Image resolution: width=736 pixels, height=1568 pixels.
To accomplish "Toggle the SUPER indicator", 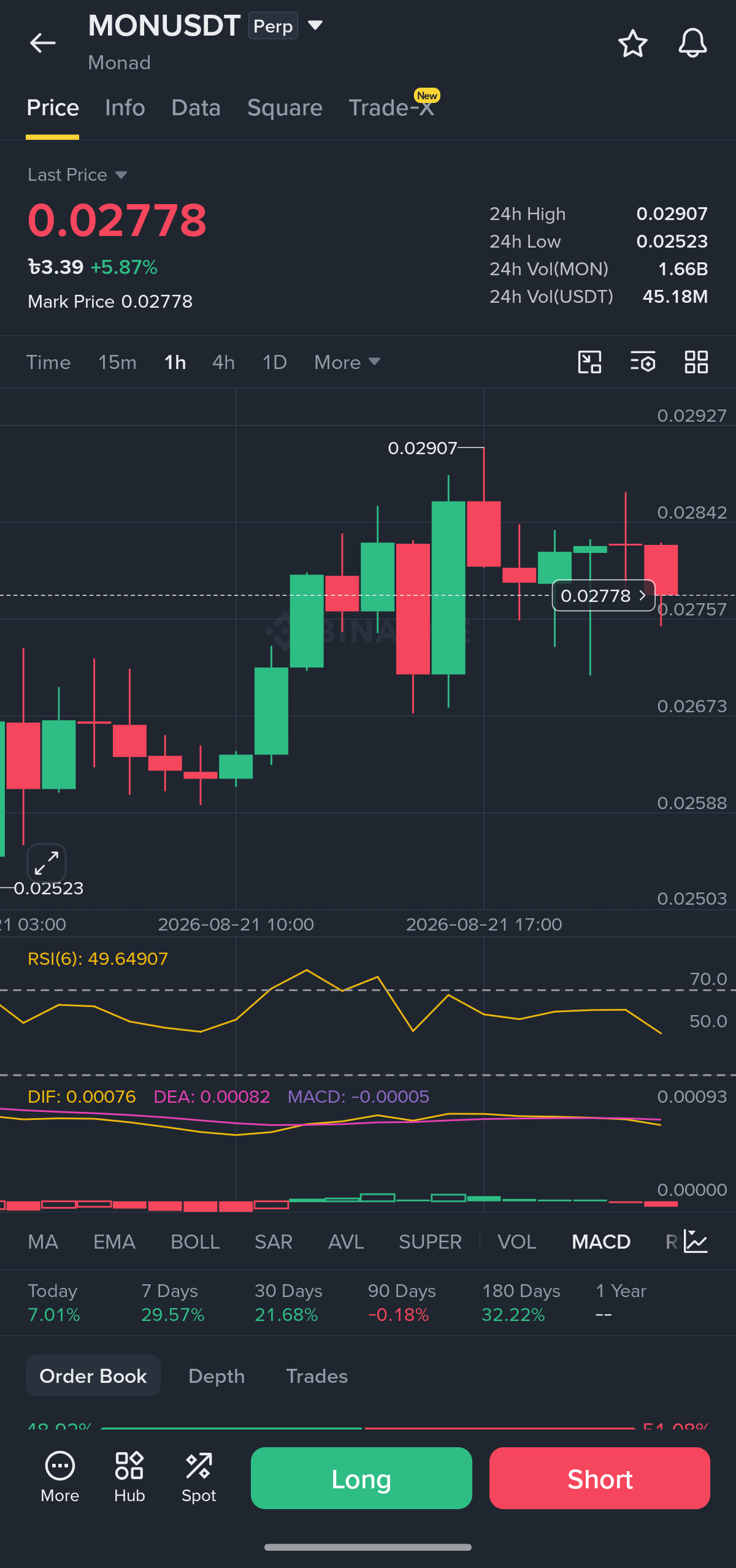I will click(430, 1242).
